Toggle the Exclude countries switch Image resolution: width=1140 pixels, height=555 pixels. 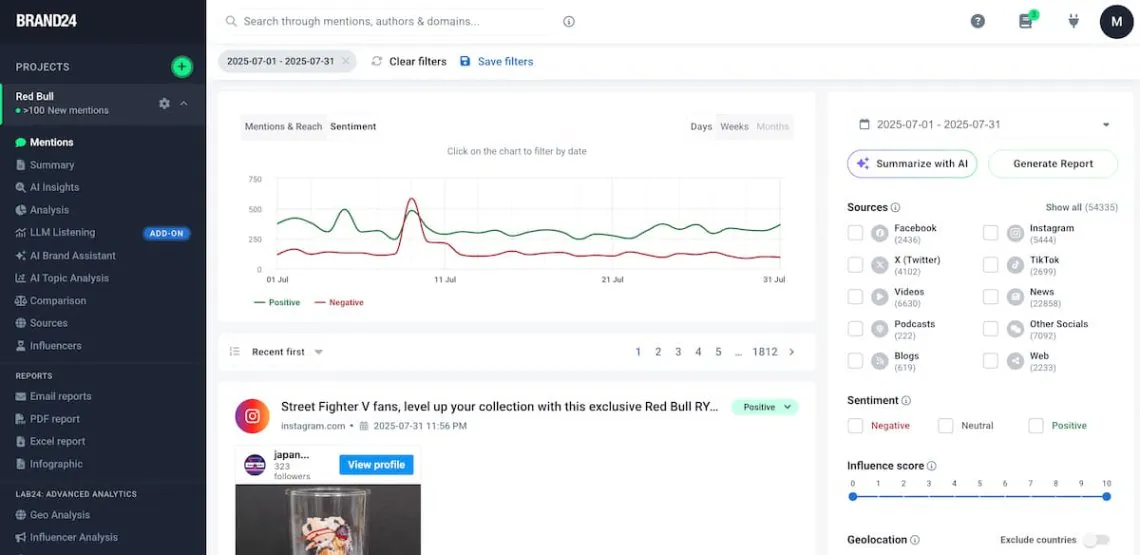pos(1096,540)
